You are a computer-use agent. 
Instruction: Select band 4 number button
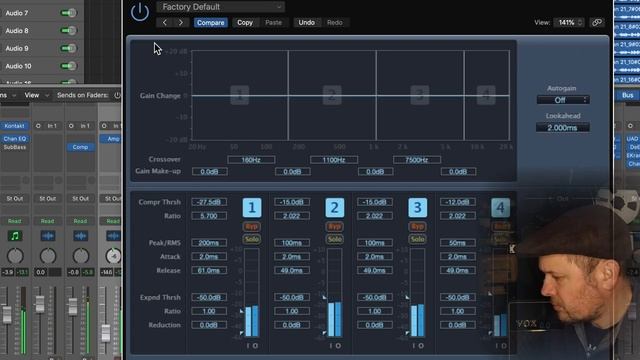[x=500, y=208]
